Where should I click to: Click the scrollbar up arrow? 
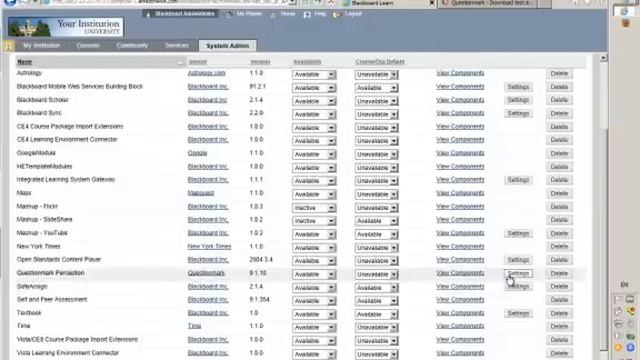click(x=603, y=58)
